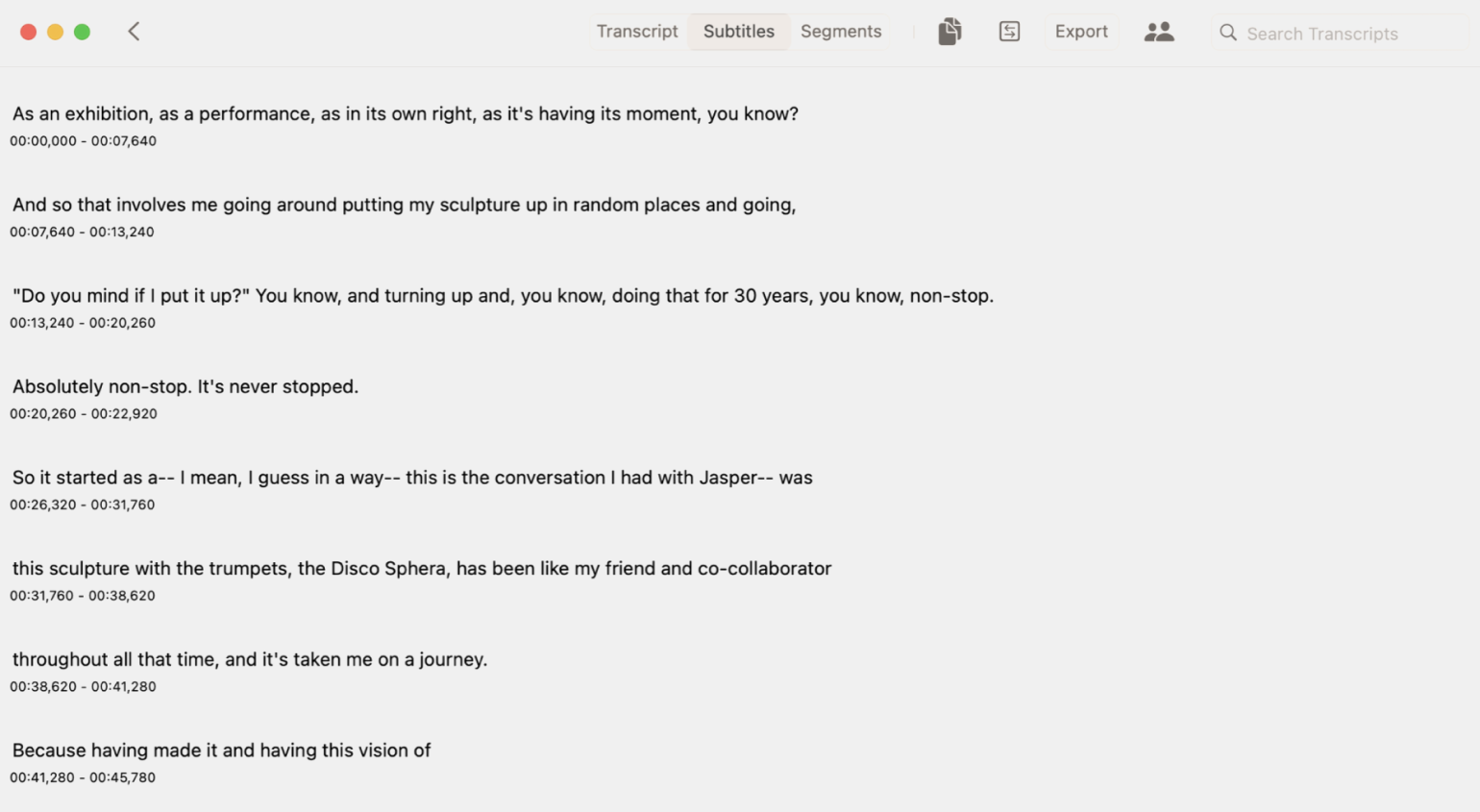
Task: Click the yellow minimize window button
Action: [x=56, y=32]
